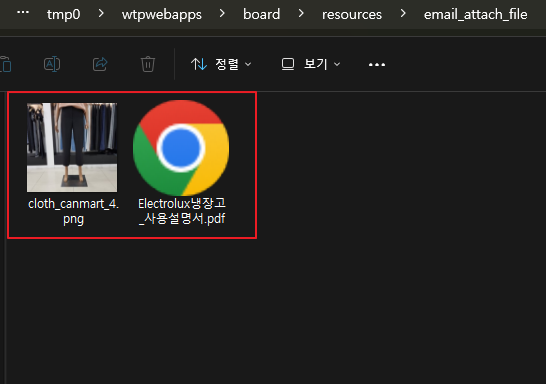
Task: Click the share icon in toolbar
Action: point(100,64)
